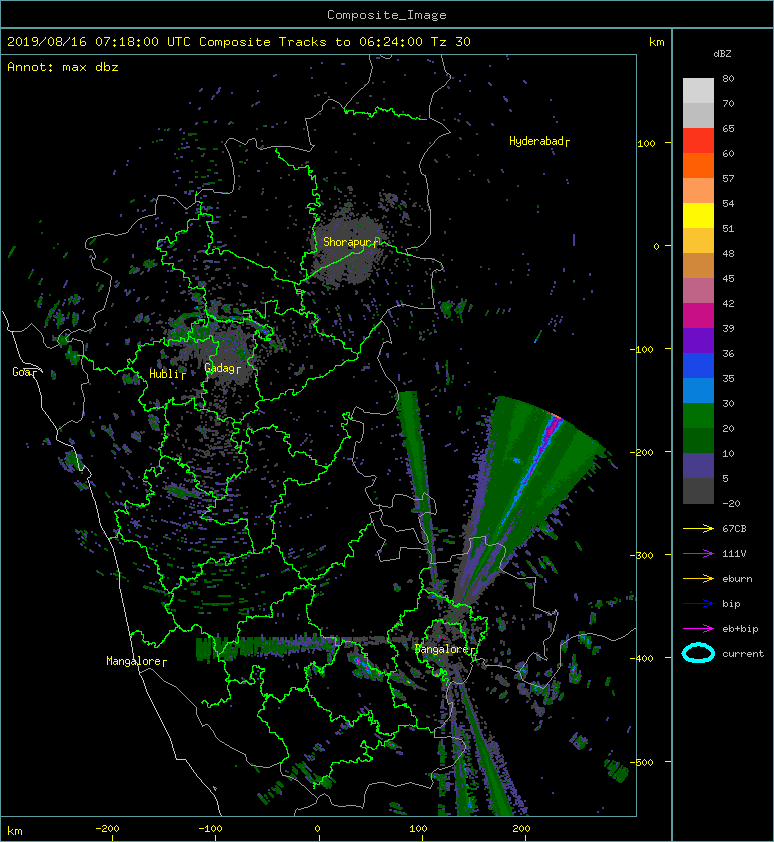Screen dimensions: 774x842
Task: Select the Bangalore city label
Action: click(443, 649)
